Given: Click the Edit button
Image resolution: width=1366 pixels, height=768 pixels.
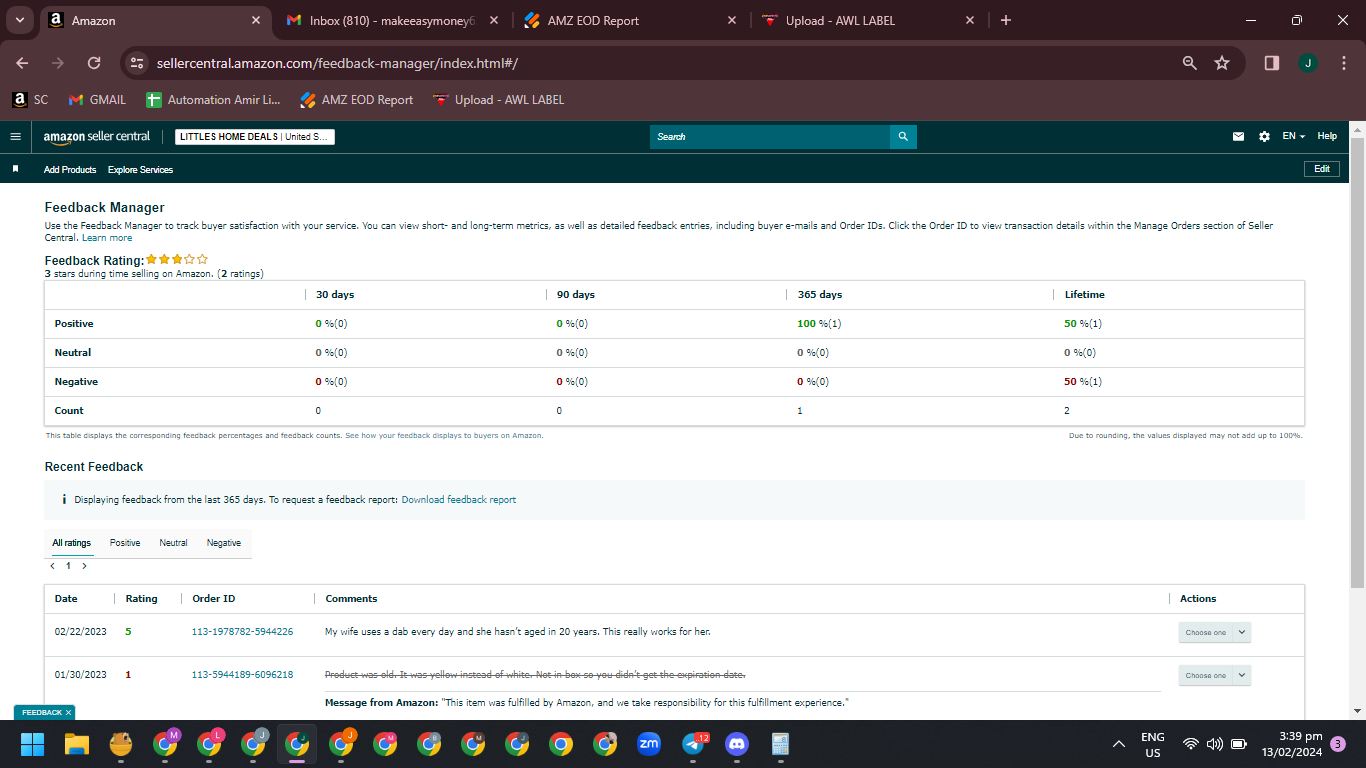Looking at the screenshot, I should click(x=1322, y=169).
